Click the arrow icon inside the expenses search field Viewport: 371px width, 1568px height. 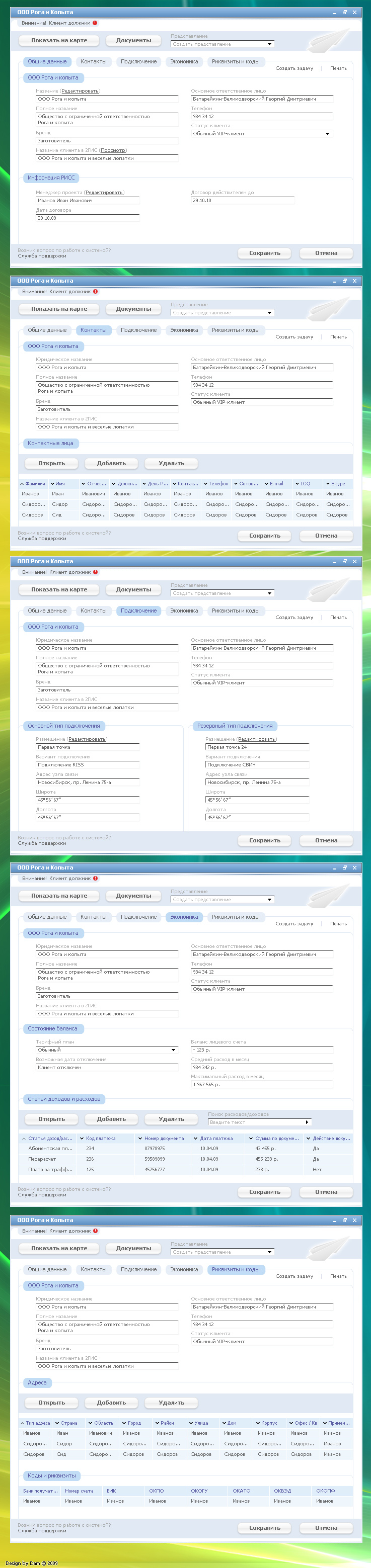(x=307, y=1122)
